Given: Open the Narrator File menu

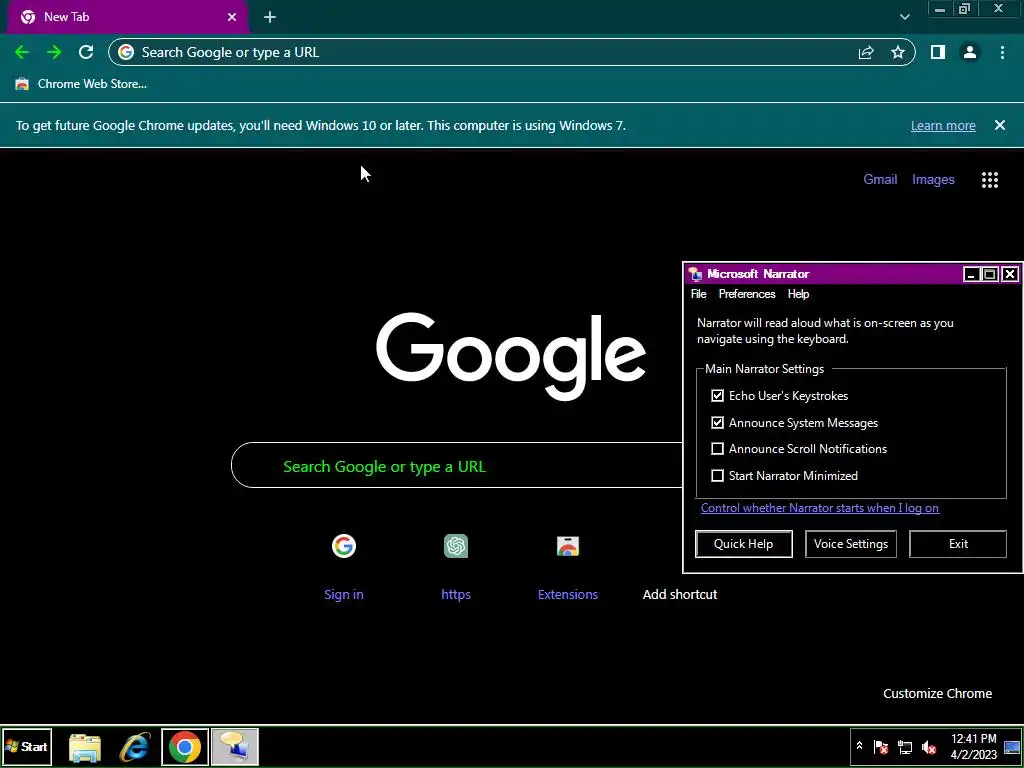Looking at the screenshot, I should (x=698, y=294).
